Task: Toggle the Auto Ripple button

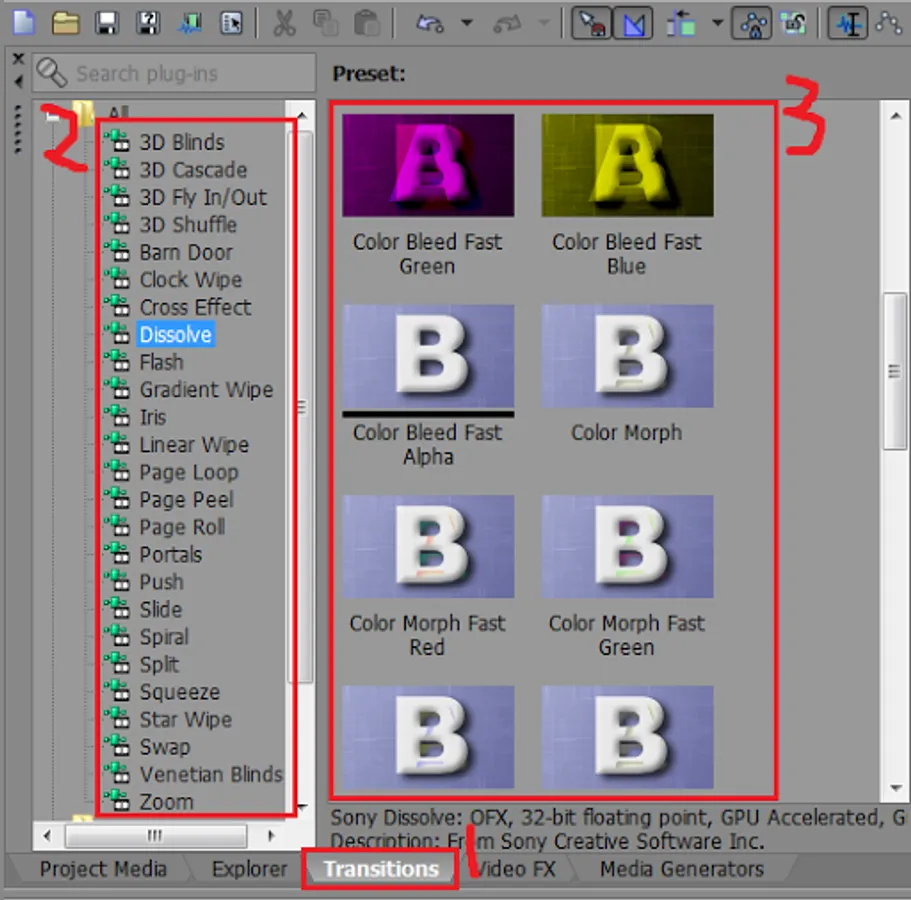Action: 681,23
